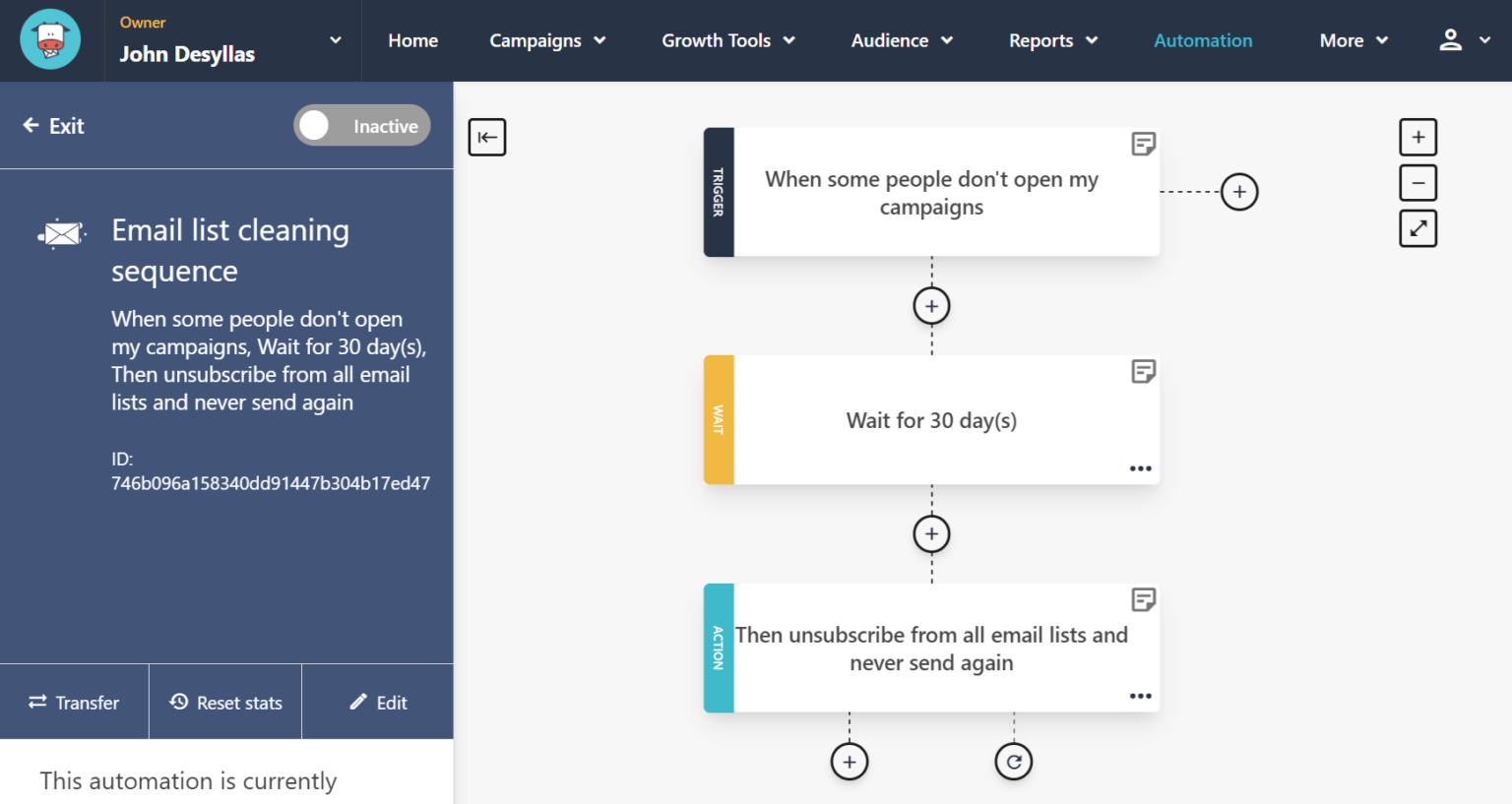Open the ellipsis menu on the unsubscribe action

coord(1140,696)
